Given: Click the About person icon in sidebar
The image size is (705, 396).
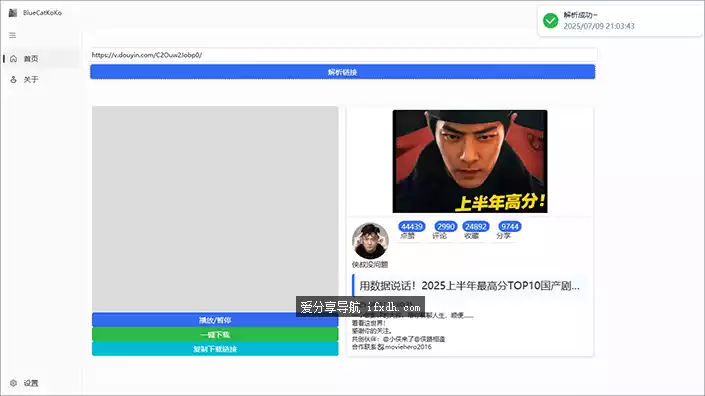Looking at the screenshot, I should click(x=13, y=80).
